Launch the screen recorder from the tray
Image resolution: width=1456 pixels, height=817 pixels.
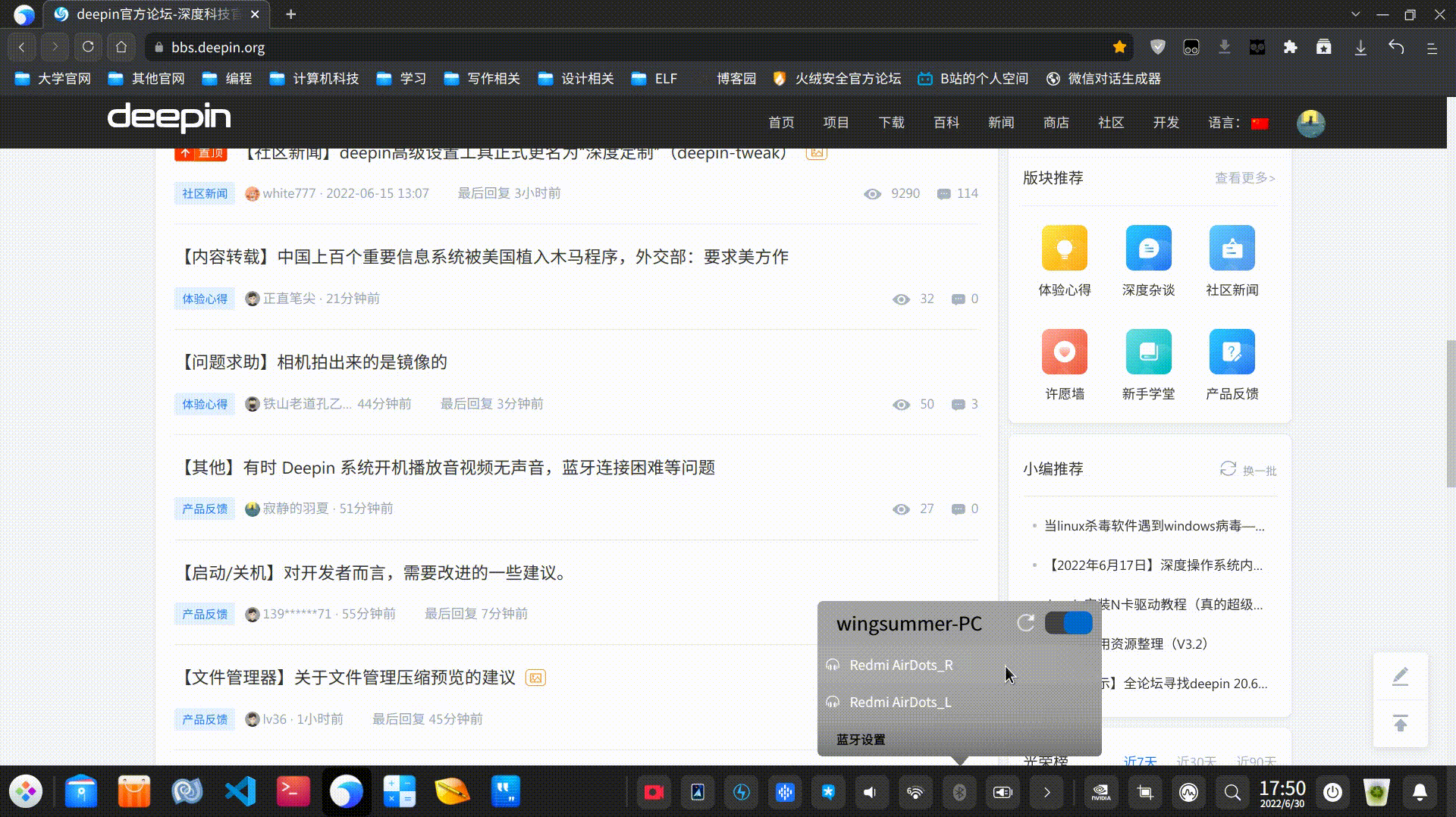tap(654, 792)
